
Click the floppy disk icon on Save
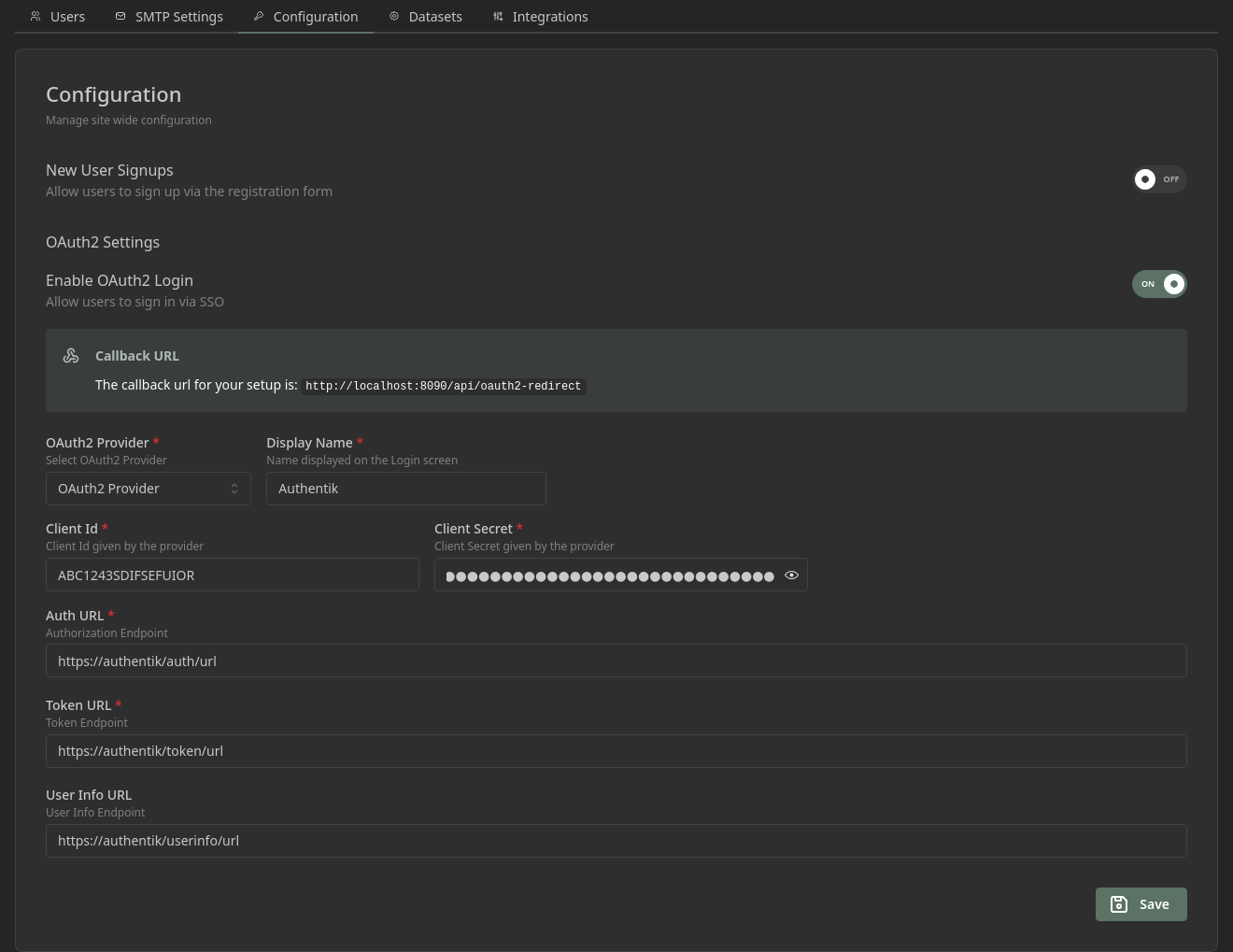(1119, 904)
